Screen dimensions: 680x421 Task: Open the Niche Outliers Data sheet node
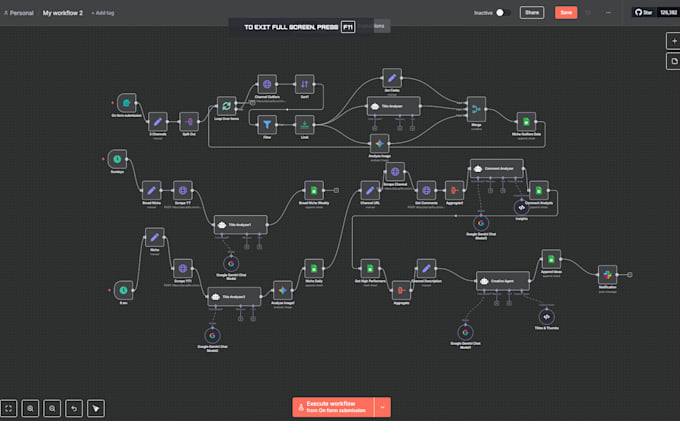[x=526, y=122]
